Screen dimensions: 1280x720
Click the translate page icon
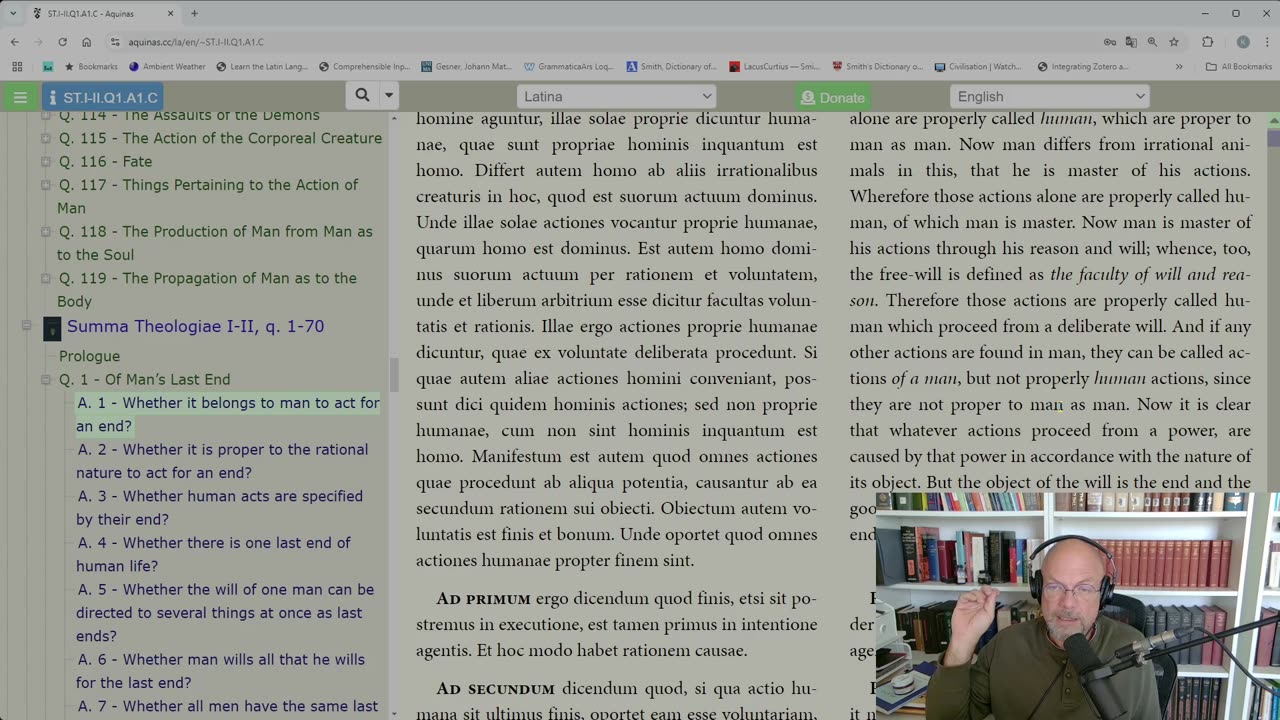[x=1131, y=42]
